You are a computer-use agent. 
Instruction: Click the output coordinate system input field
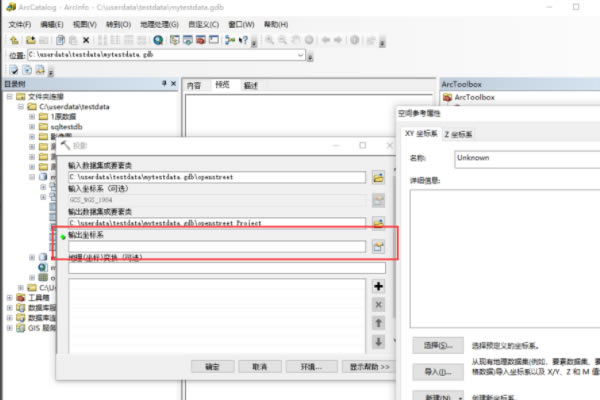click(217, 247)
